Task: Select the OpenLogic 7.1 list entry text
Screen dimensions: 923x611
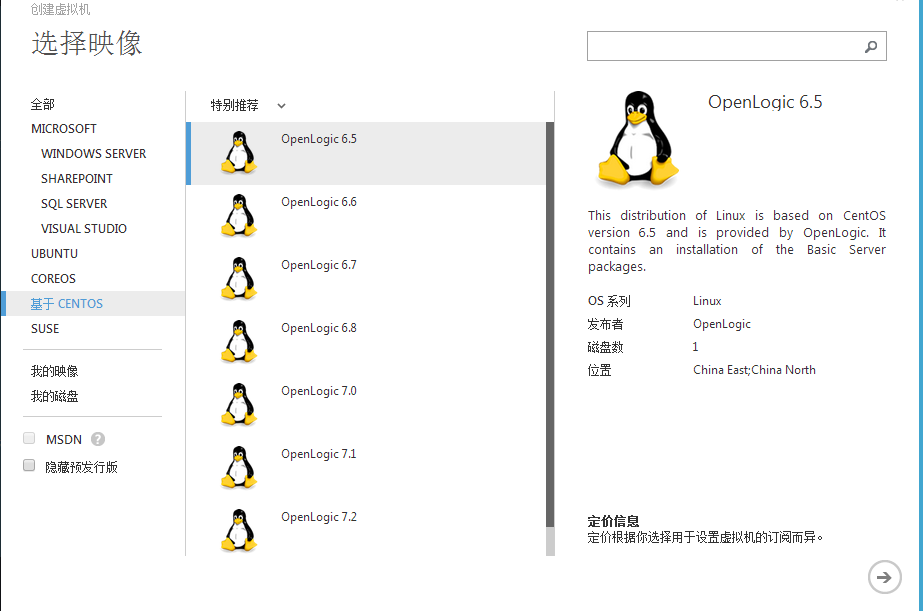Action: coord(318,454)
